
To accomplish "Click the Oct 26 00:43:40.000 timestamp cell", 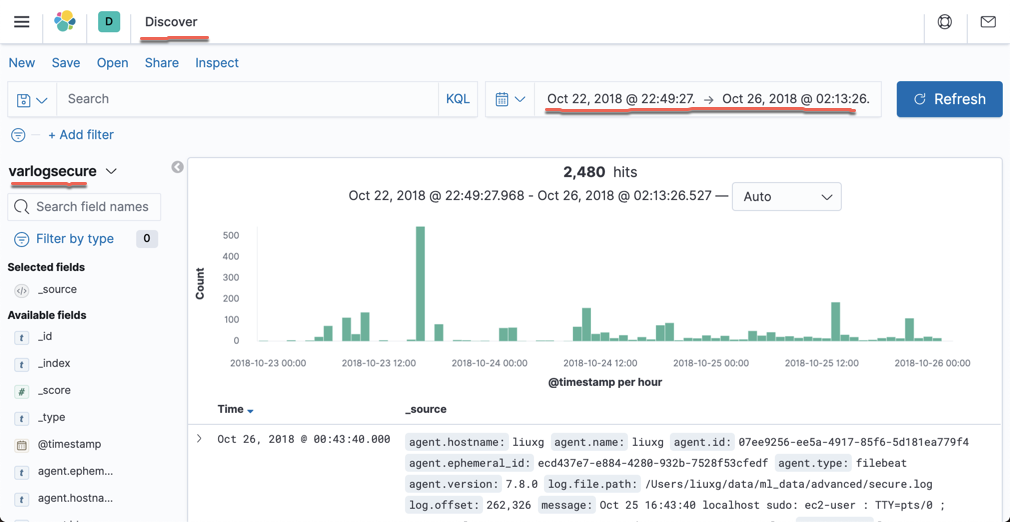I will click(303, 440).
